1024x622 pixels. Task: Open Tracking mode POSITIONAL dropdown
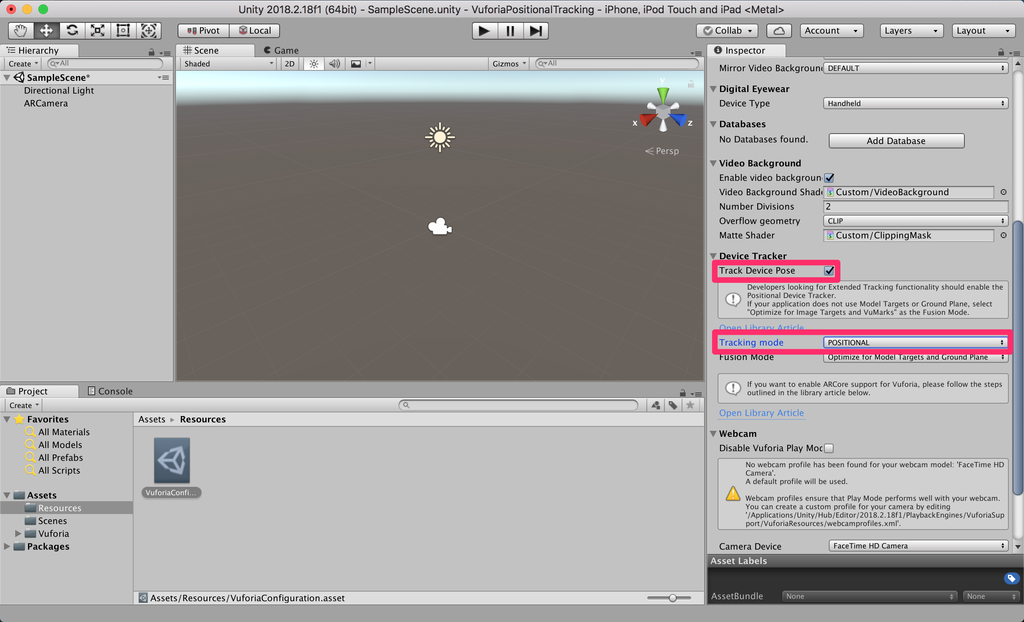coord(916,342)
